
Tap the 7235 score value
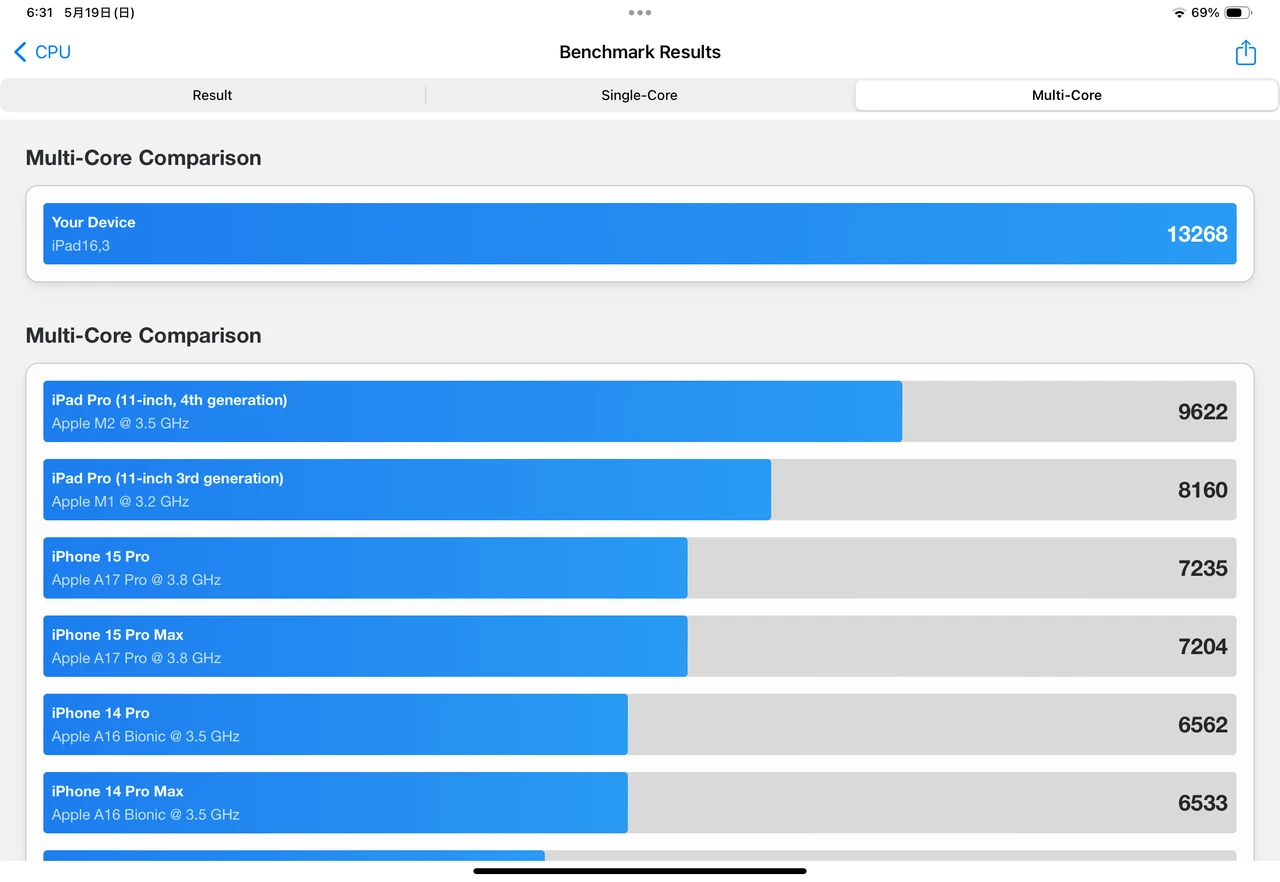pyautogui.click(x=1203, y=568)
